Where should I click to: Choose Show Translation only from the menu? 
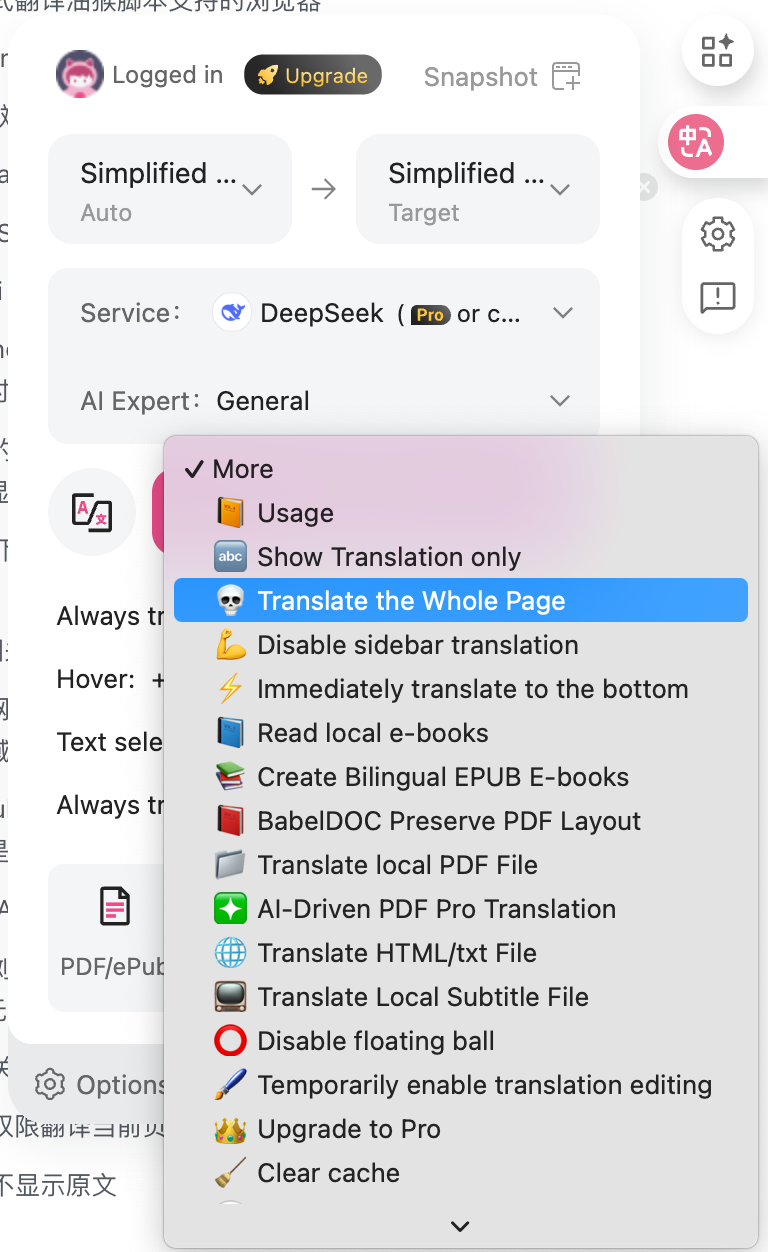click(388, 557)
